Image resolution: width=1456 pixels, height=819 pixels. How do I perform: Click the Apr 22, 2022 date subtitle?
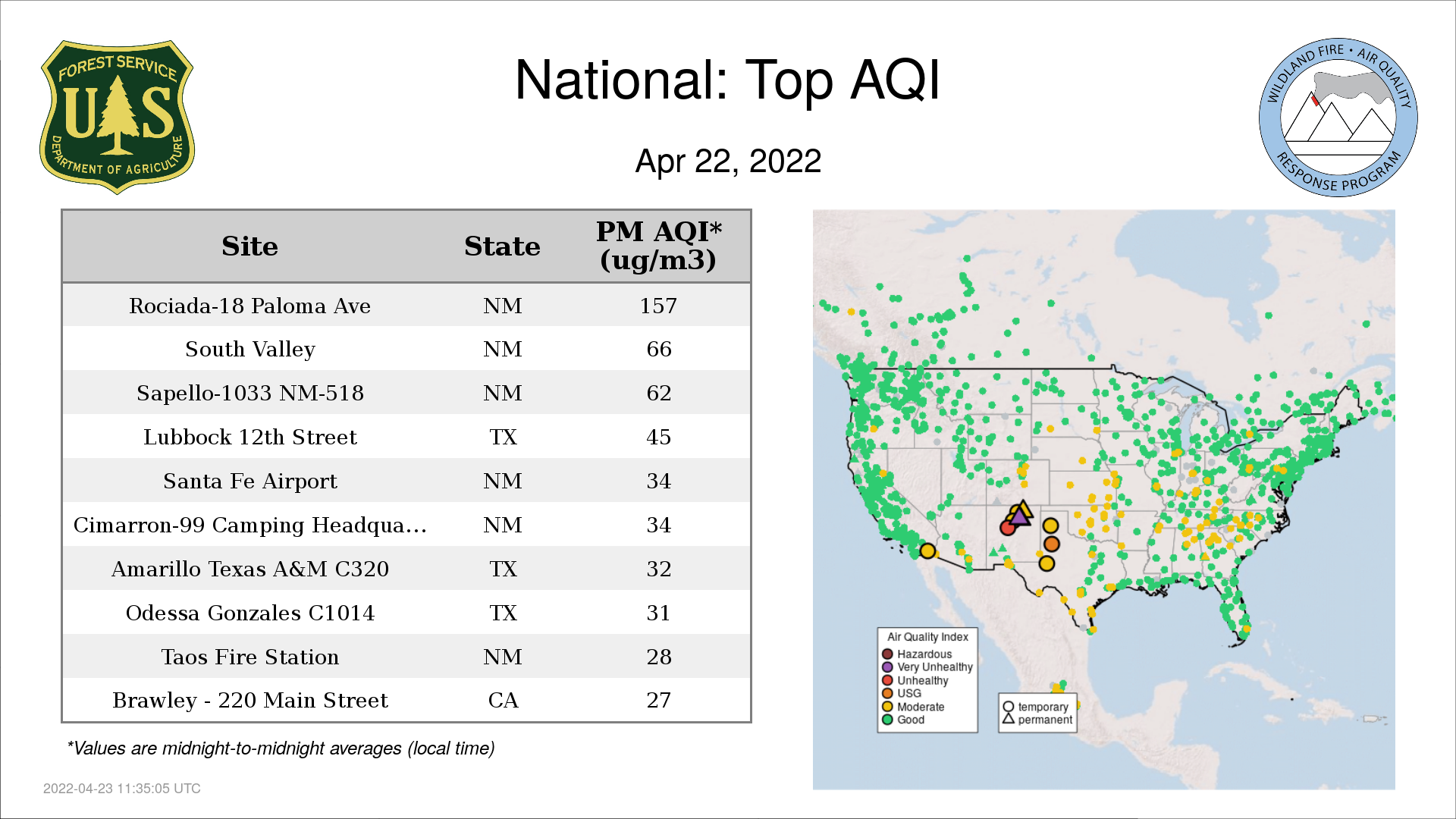pos(728,161)
